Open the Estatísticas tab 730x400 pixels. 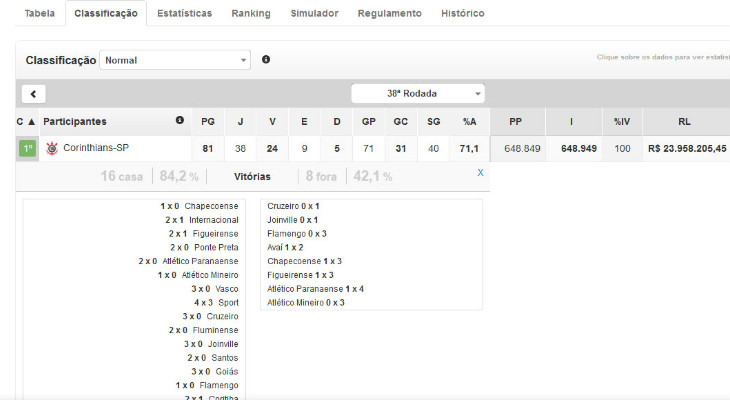coord(184,14)
